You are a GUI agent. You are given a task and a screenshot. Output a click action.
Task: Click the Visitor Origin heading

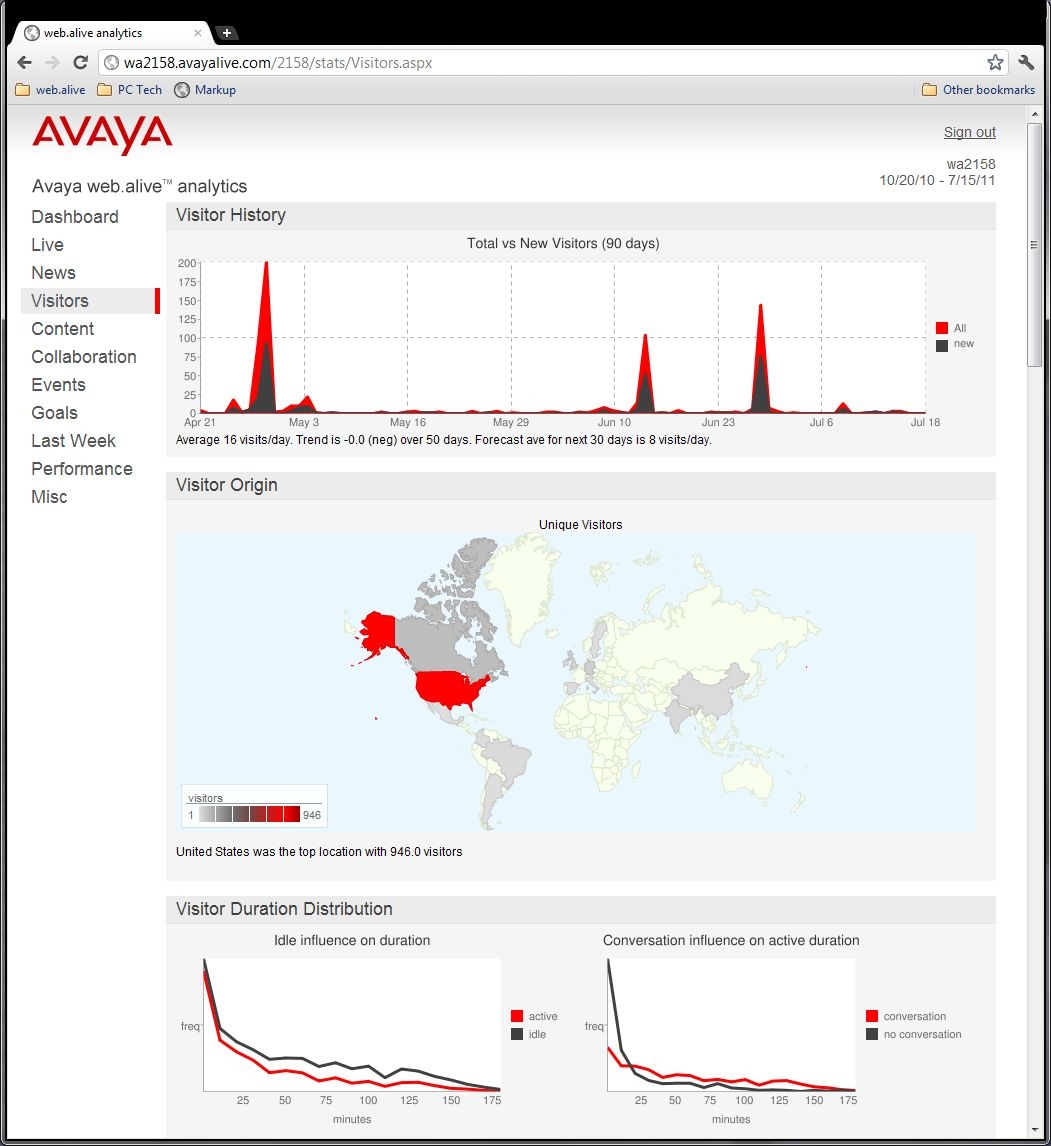pyautogui.click(x=227, y=485)
